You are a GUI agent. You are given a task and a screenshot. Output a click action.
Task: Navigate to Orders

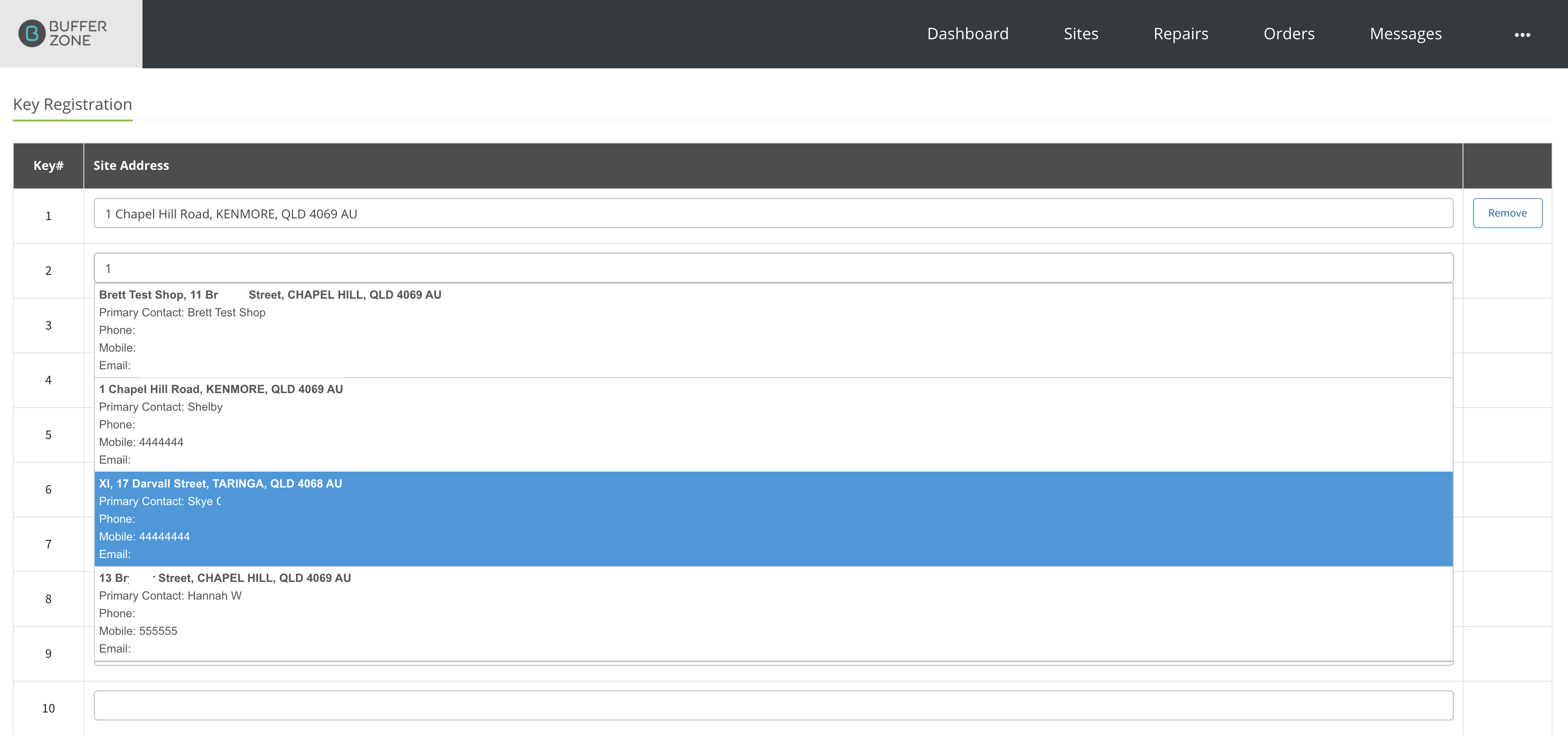coord(1289,34)
